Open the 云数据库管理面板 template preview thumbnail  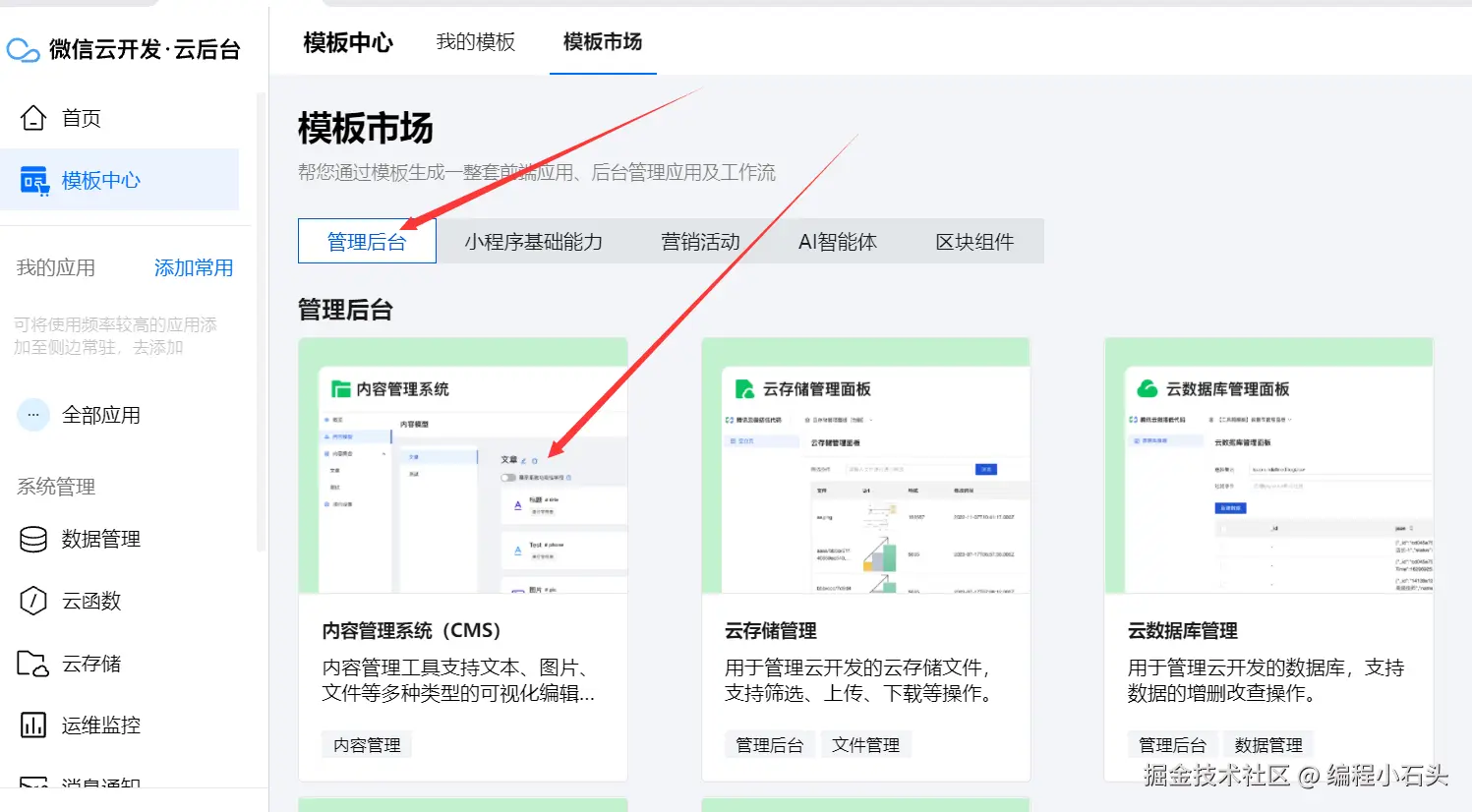[1269, 466]
